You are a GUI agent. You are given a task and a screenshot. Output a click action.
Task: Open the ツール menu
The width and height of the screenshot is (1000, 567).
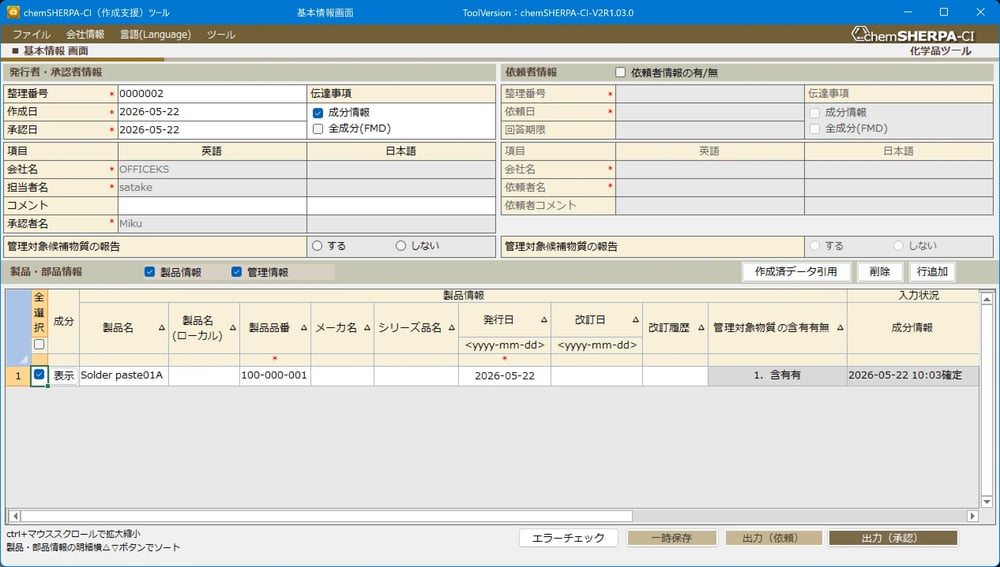click(221, 34)
